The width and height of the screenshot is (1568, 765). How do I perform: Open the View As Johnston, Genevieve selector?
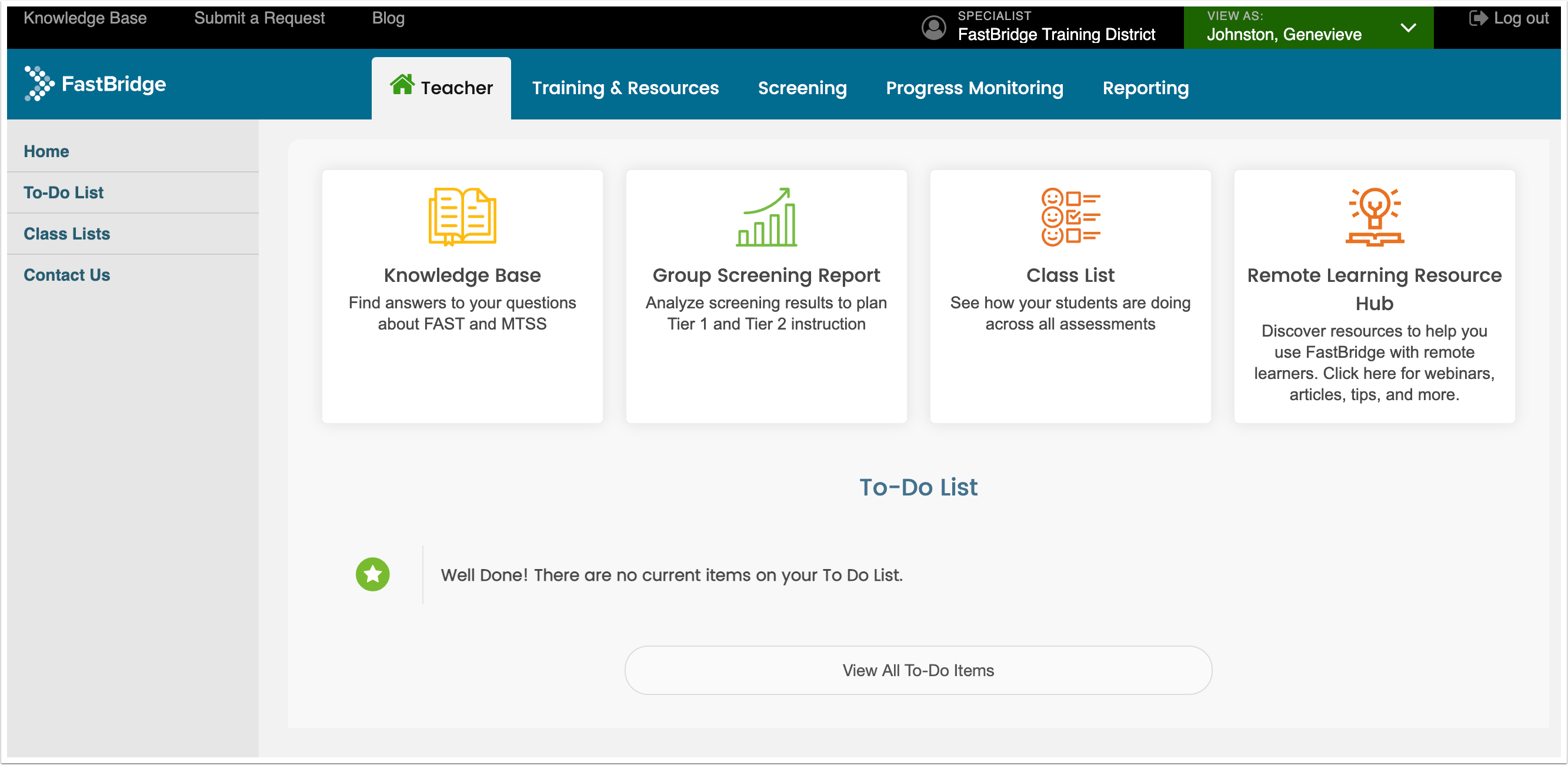1308,28
